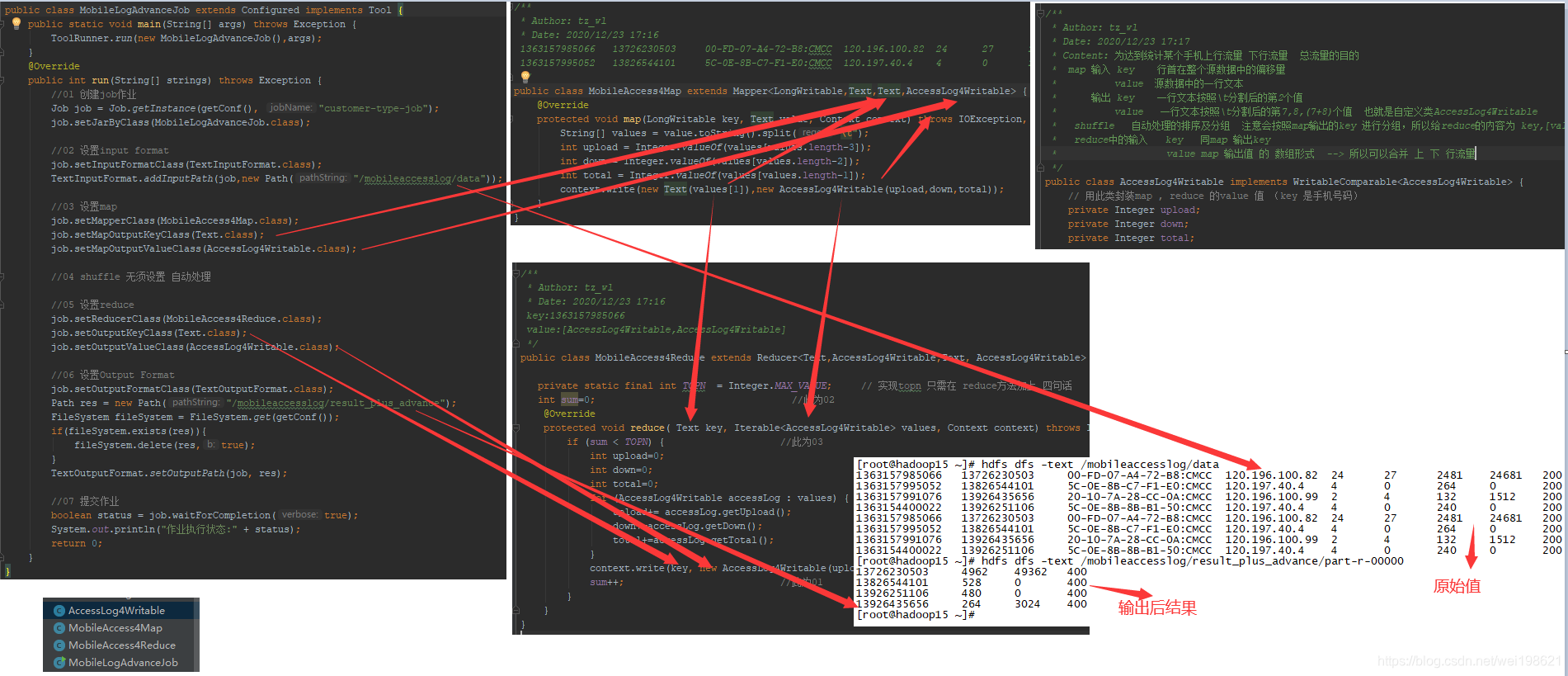Click the "sum++;" statement

point(606,583)
